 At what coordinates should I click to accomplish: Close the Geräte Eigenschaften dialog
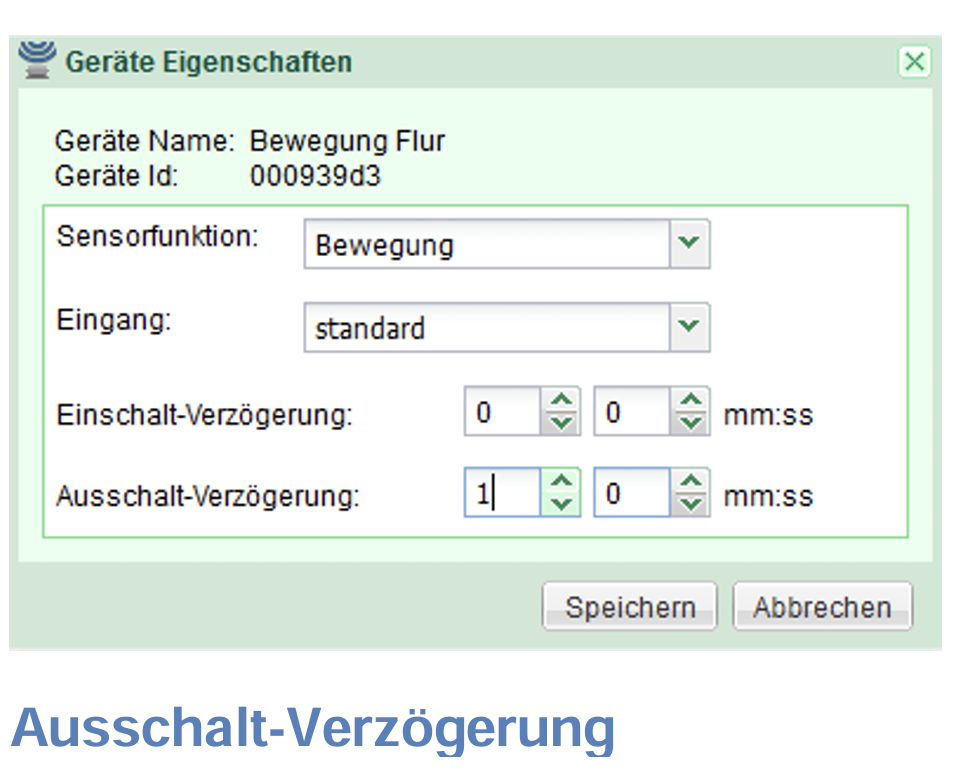tap(914, 63)
